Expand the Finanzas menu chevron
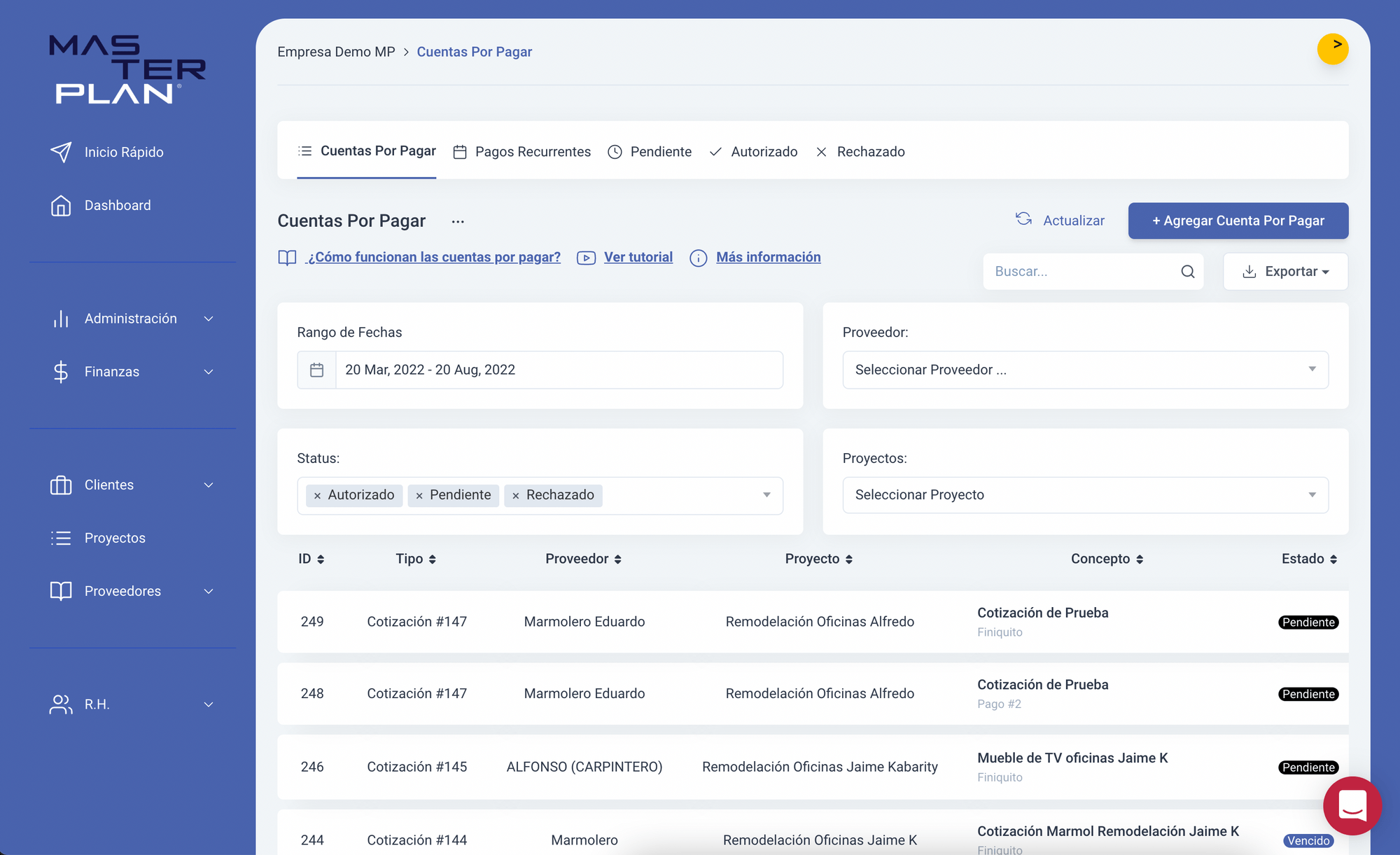This screenshot has height=855, width=1400. click(209, 372)
